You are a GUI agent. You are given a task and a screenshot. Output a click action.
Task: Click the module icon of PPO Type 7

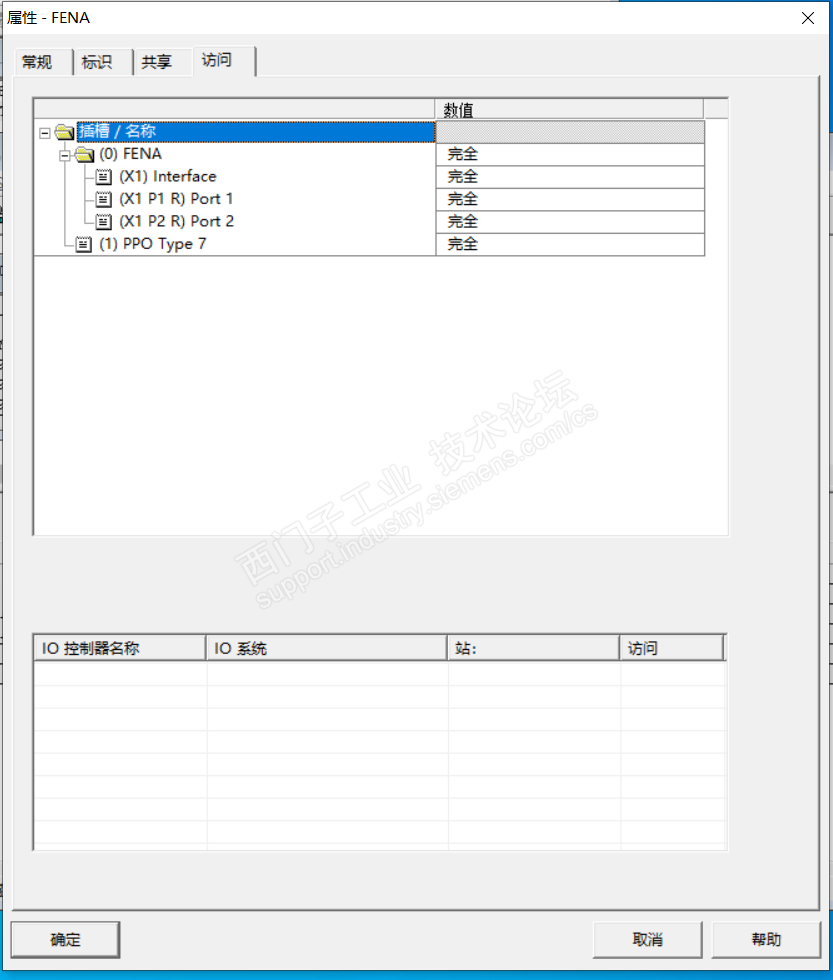point(84,244)
